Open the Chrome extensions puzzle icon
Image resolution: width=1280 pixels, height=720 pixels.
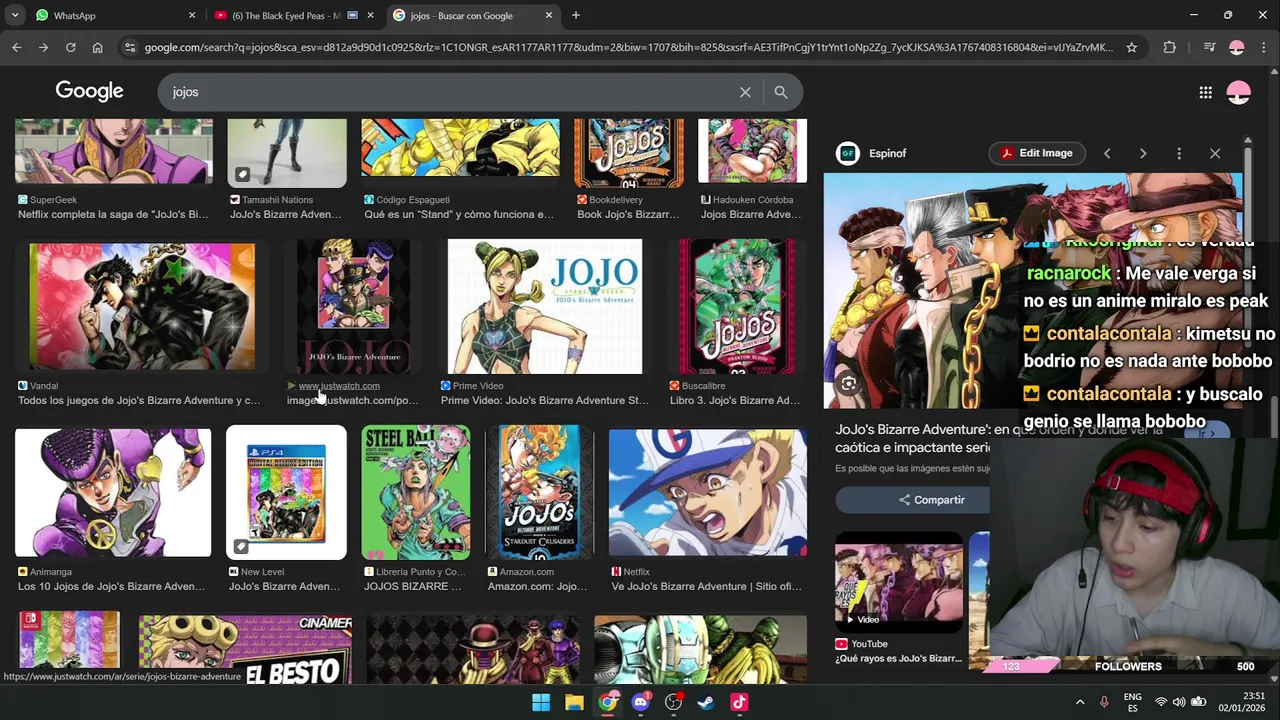[x=1169, y=47]
